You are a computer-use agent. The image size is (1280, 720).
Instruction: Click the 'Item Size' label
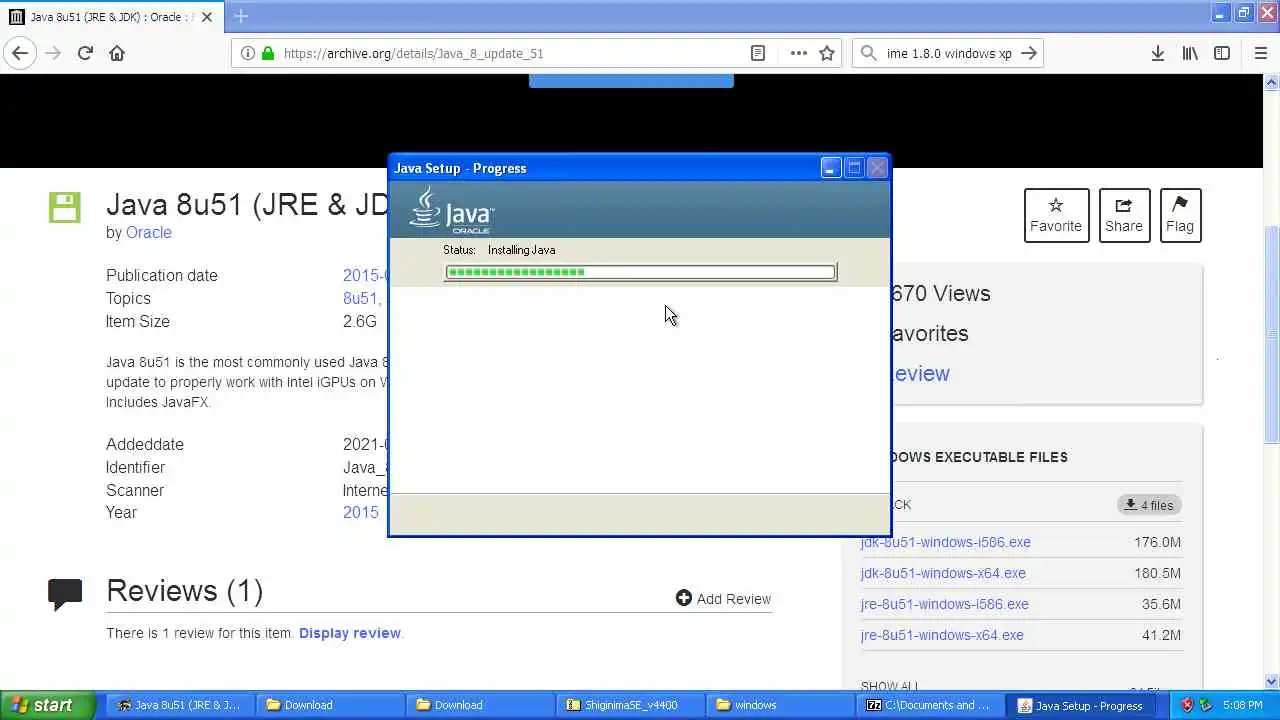pyautogui.click(x=138, y=321)
